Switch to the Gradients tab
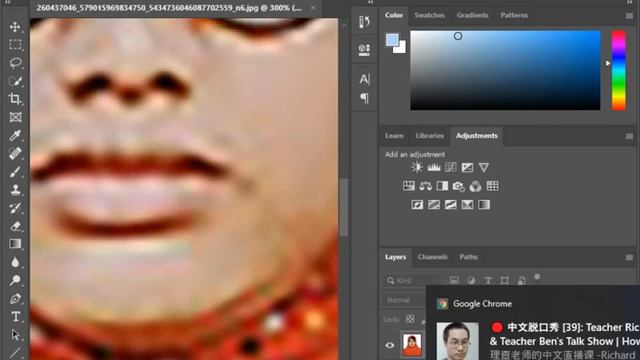This screenshot has width=640, height=360. point(472,15)
